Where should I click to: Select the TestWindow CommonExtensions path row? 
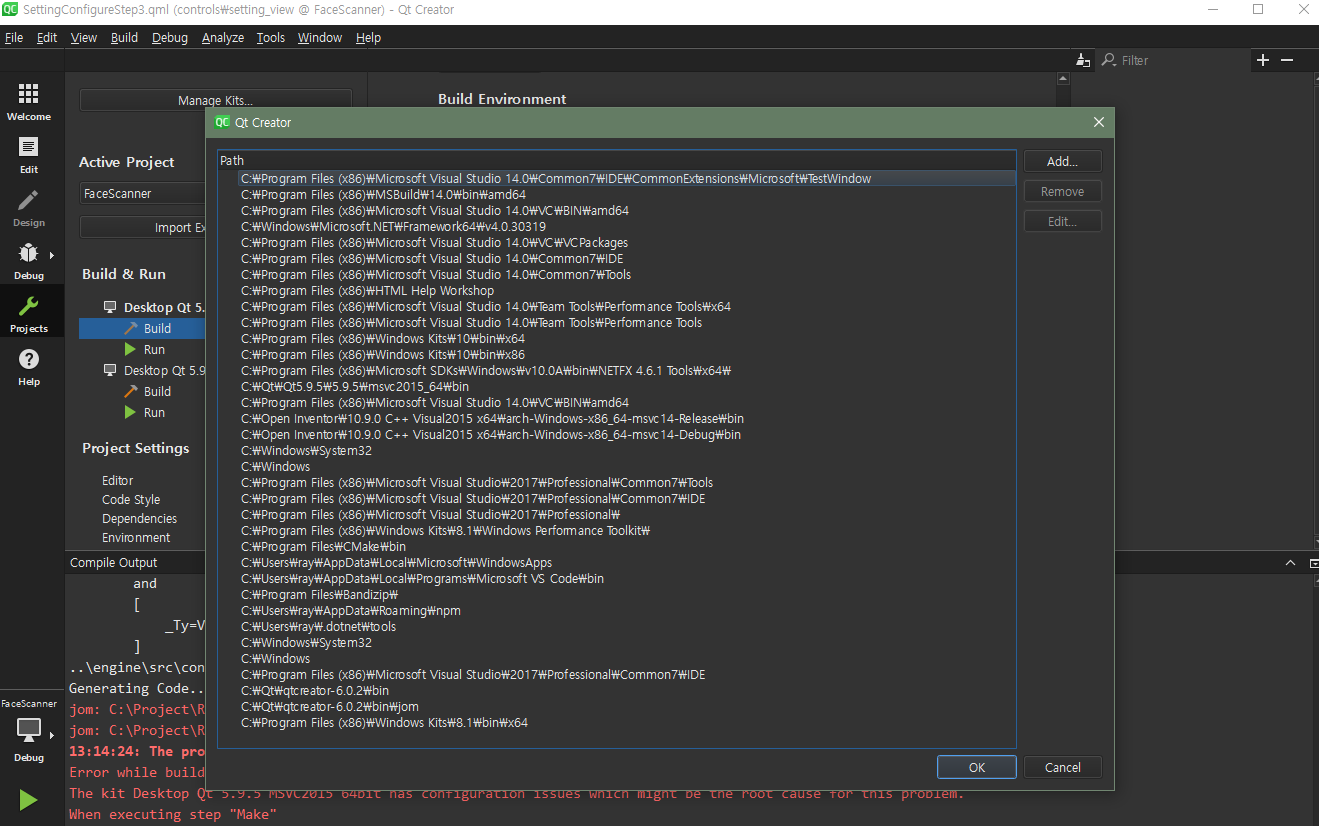pos(617,178)
